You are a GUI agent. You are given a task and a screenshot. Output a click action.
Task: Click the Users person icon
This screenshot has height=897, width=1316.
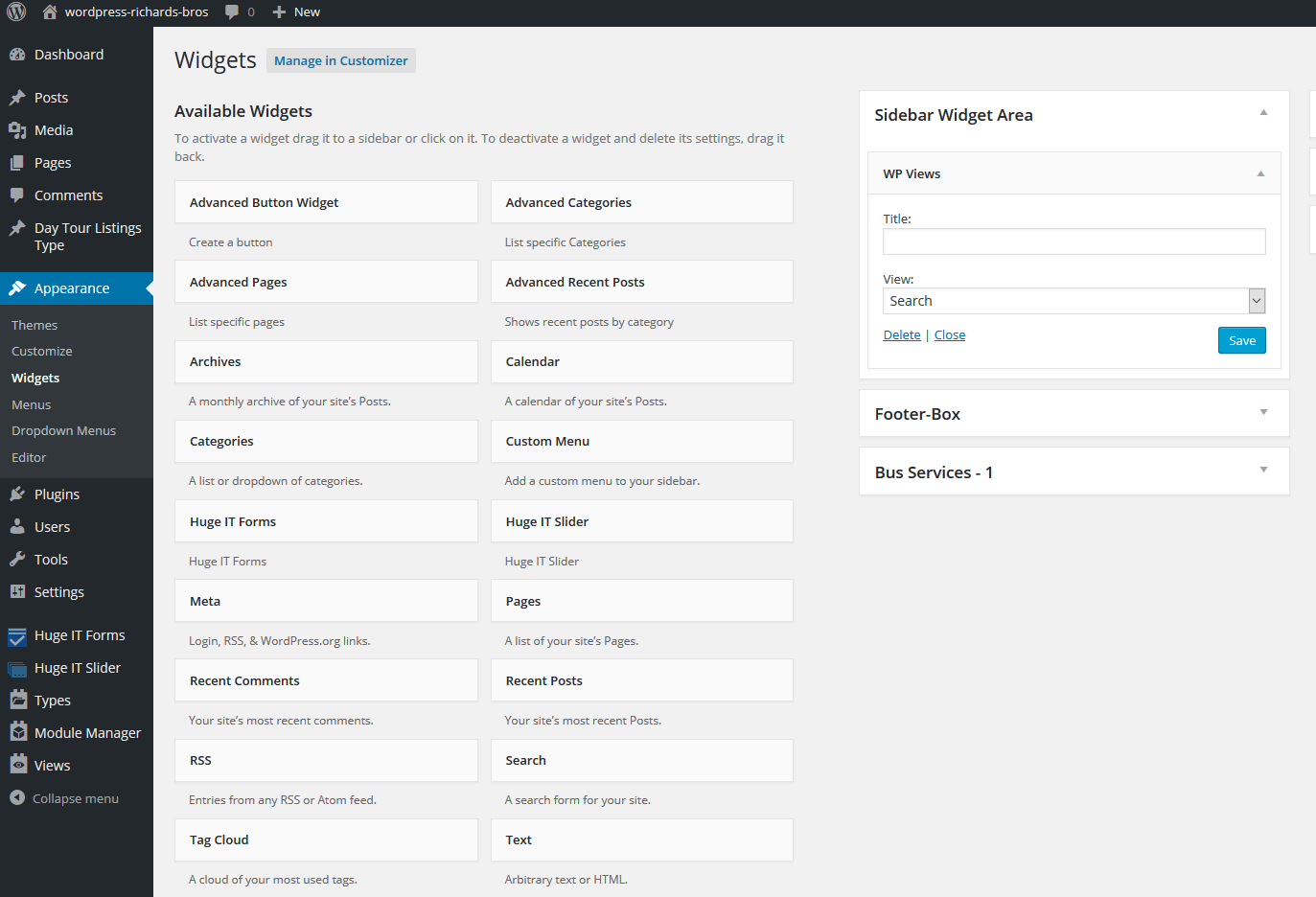[17, 527]
